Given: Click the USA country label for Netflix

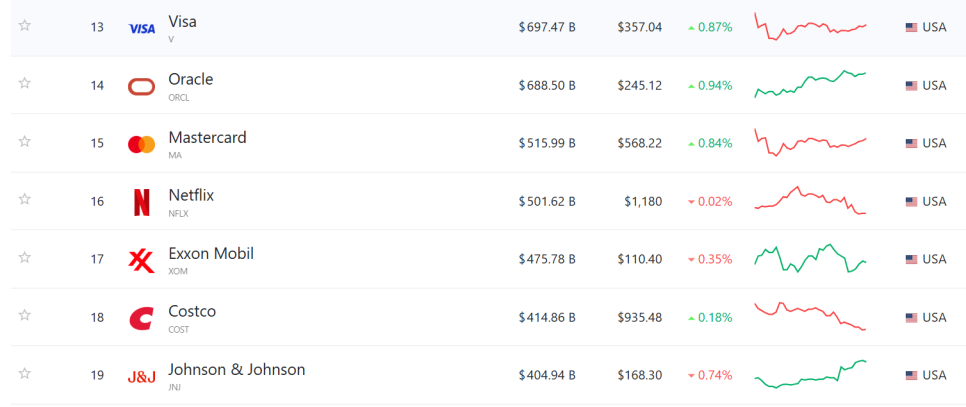Looking at the screenshot, I should pos(934,201).
